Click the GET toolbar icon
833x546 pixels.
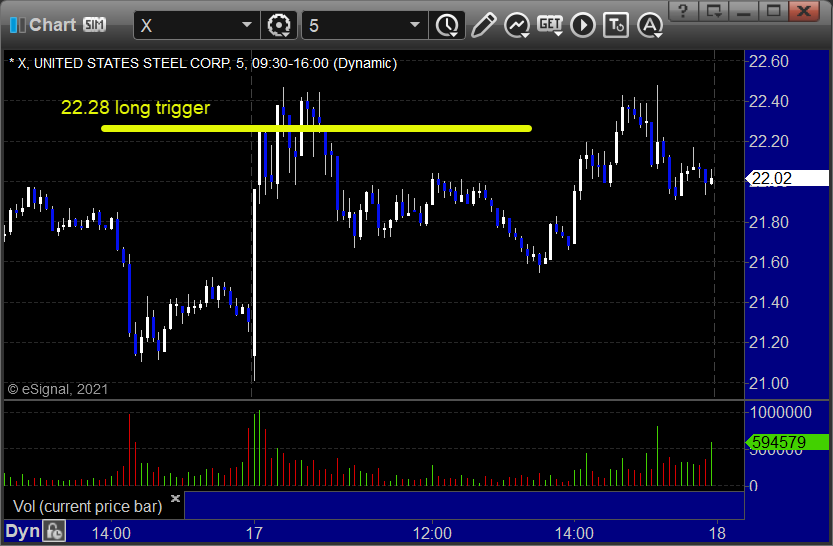tap(550, 25)
